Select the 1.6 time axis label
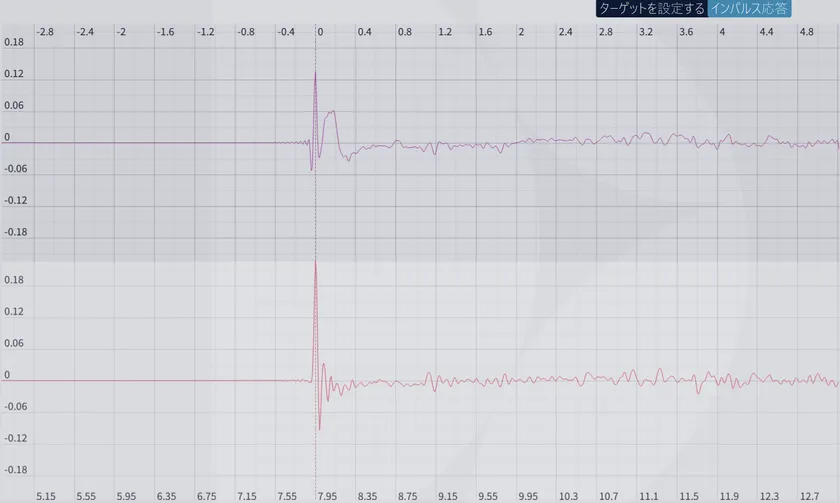 [x=485, y=32]
